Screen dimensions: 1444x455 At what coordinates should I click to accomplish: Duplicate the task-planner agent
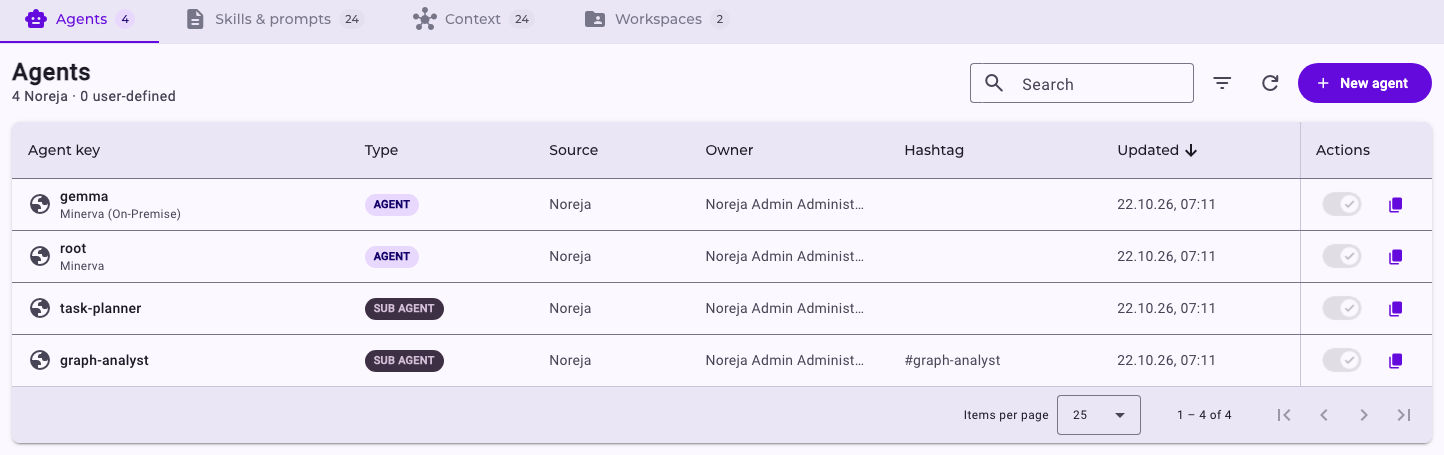(x=1396, y=309)
